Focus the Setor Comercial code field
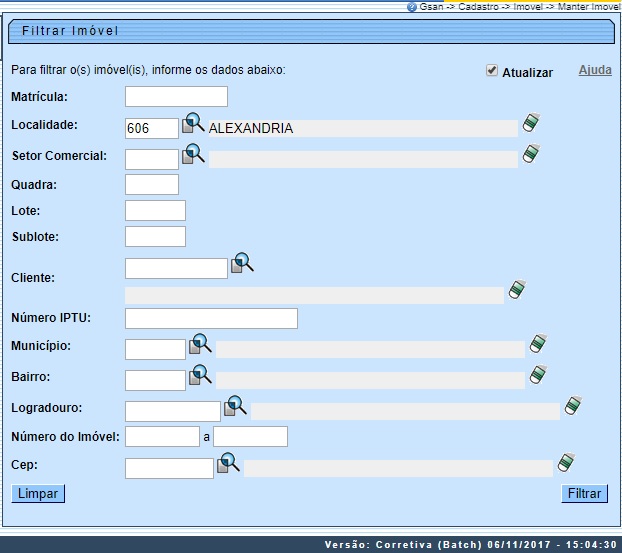This screenshot has width=622, height=553. tap(152, 159)
